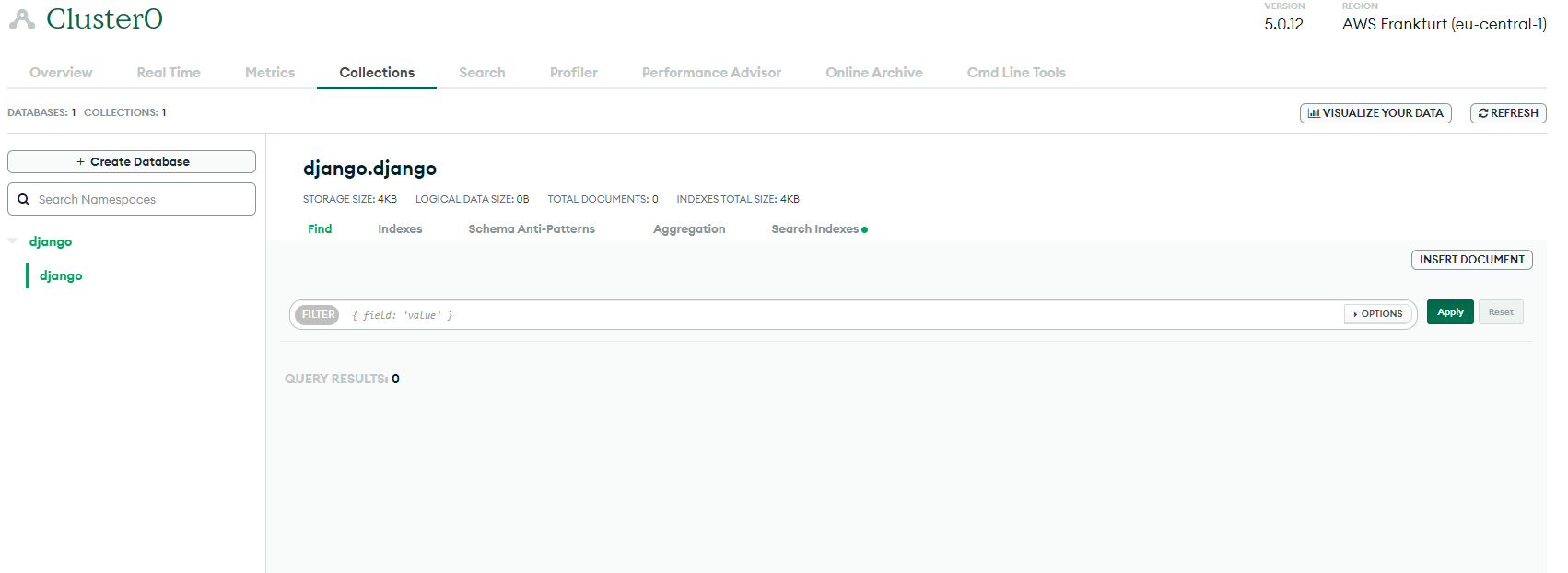
Task: Click the AWS Frankfurt (eu-central-1) region text
Action: coord(1444,25)
